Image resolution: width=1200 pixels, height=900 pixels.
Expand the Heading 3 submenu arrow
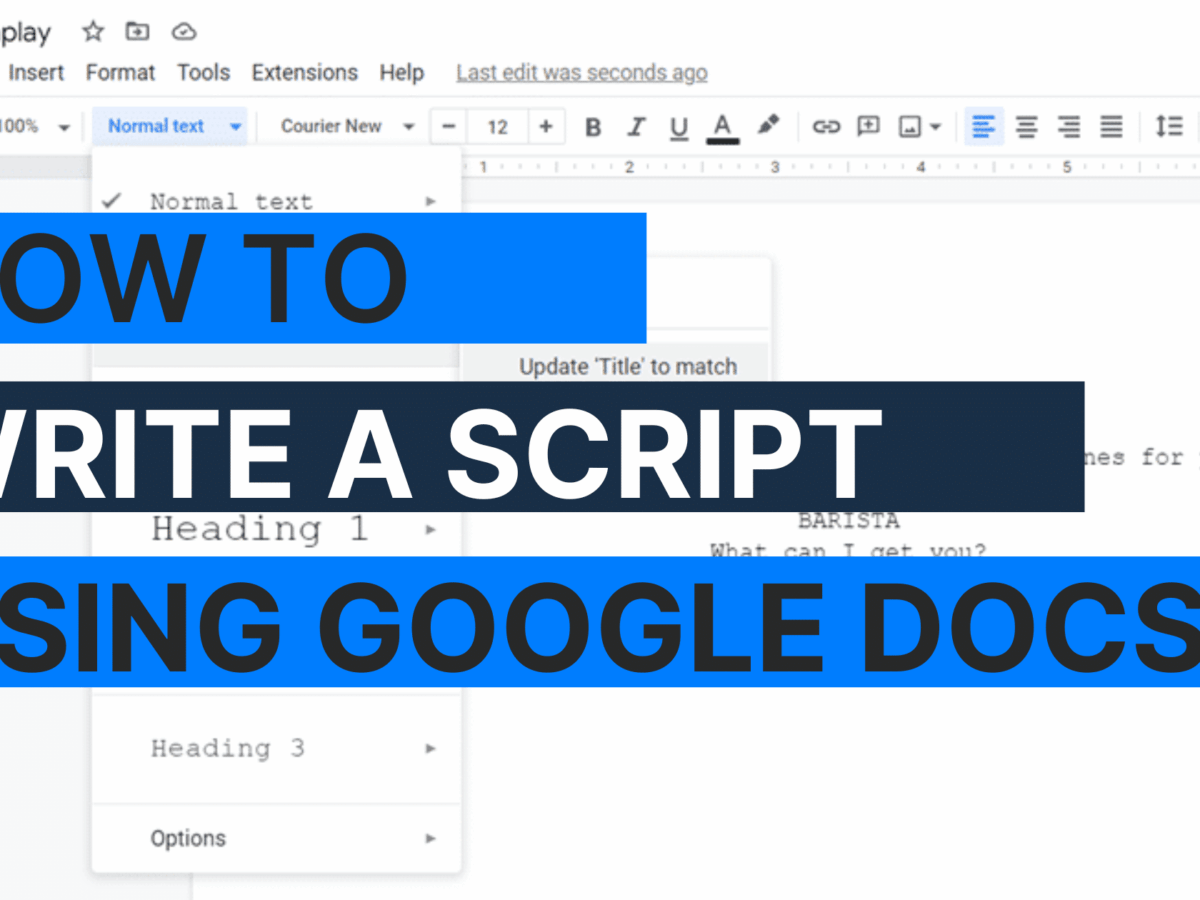pos(430,748)
